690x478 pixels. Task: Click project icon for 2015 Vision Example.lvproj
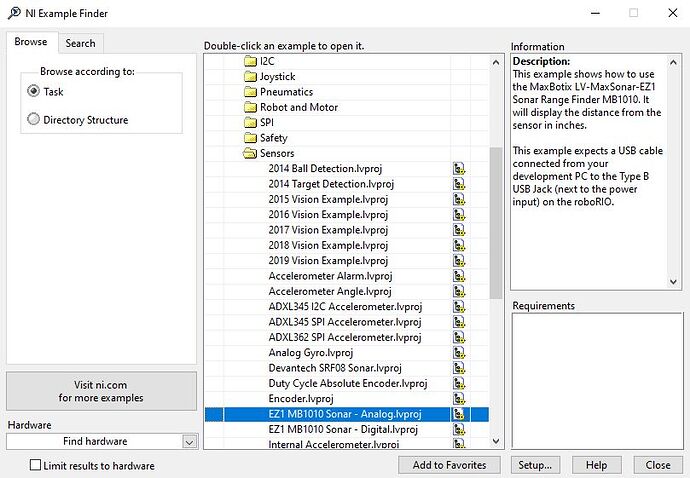[x=459, y=199]
